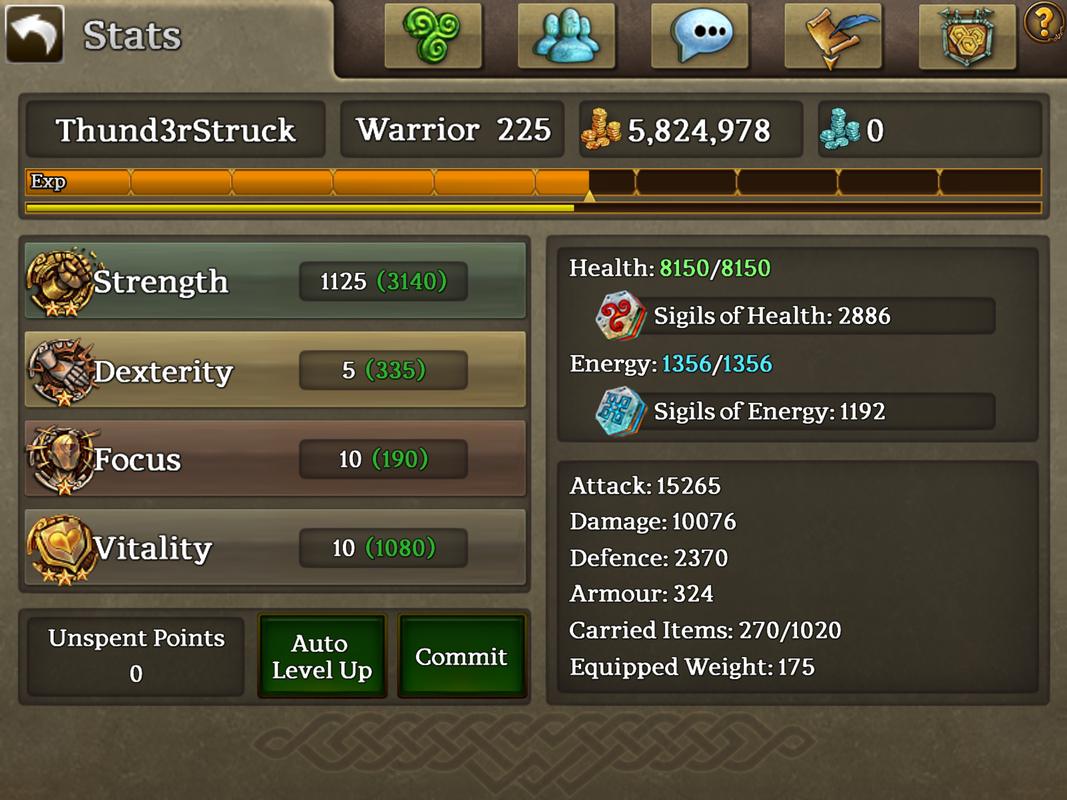Tap the back arrow icon
Viewport: 1067px width, 800px height.
point(35,34)
